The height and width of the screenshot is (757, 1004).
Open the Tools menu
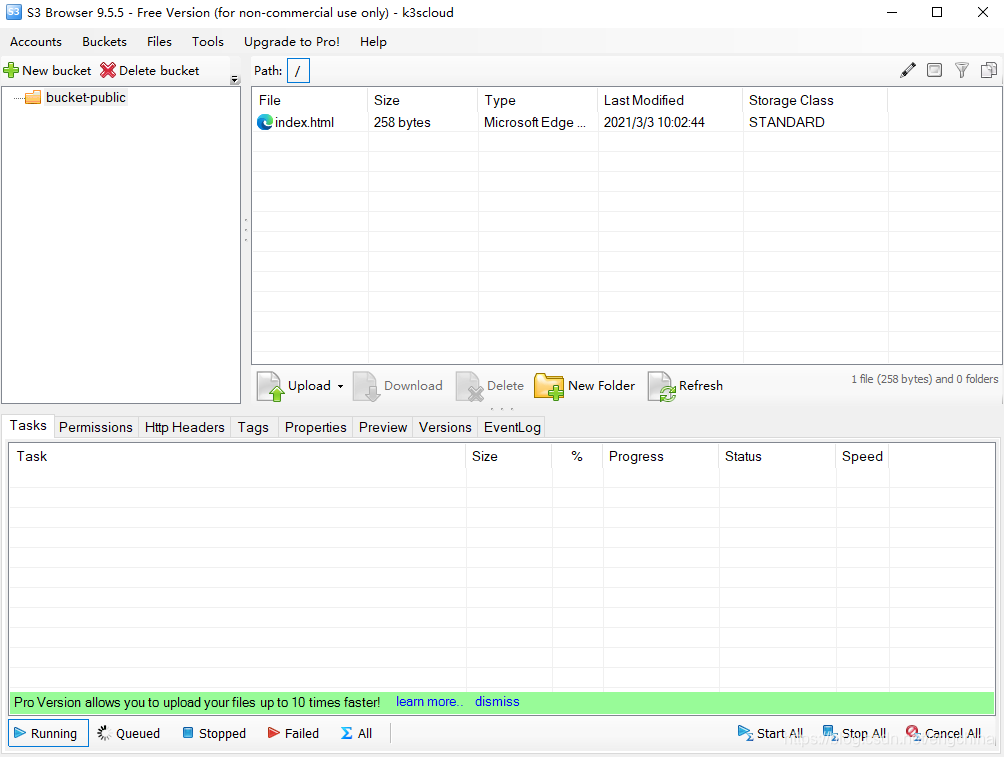point(208,42)
